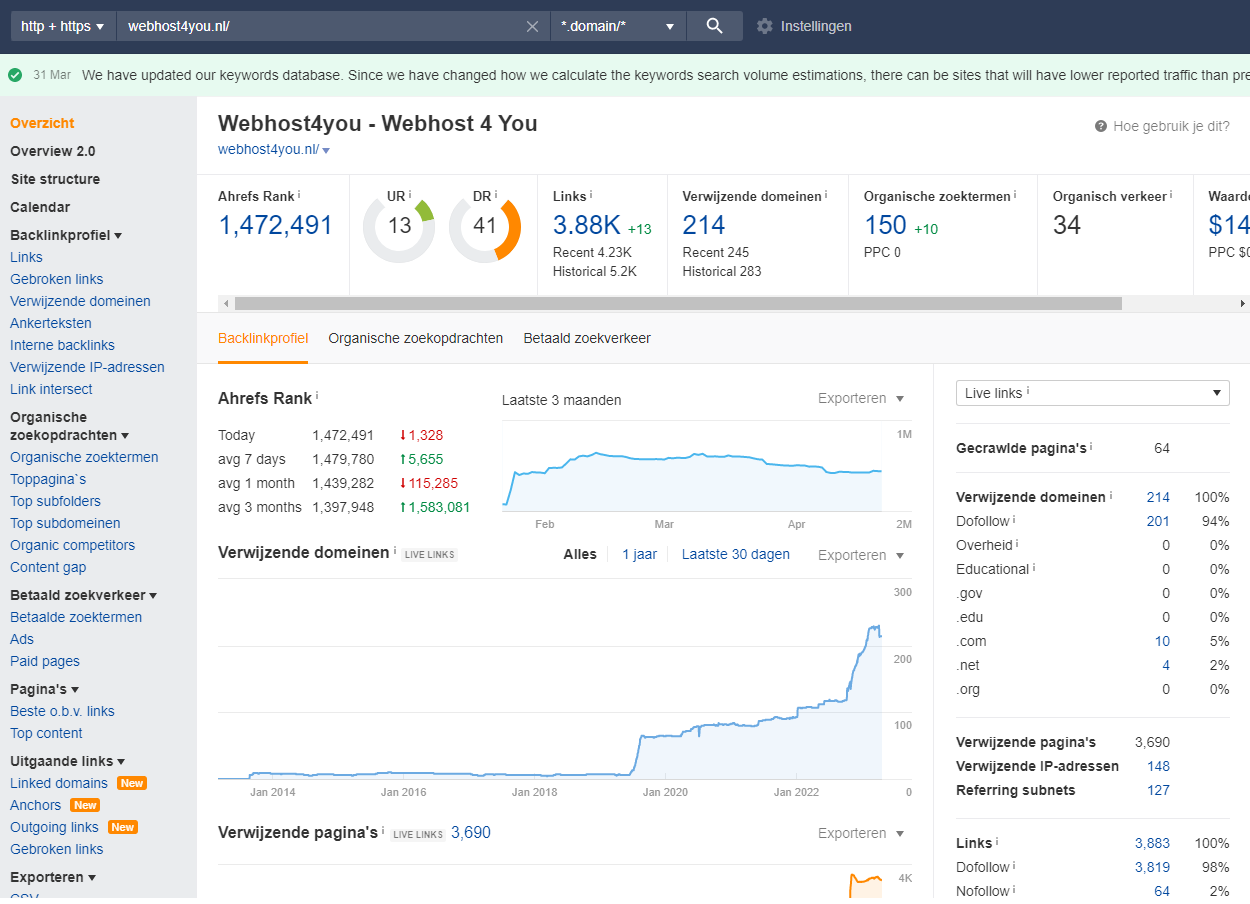Viewport: 1250px width, 904px height.
Task: Click the magnifier search button
Action: [714, 26]
